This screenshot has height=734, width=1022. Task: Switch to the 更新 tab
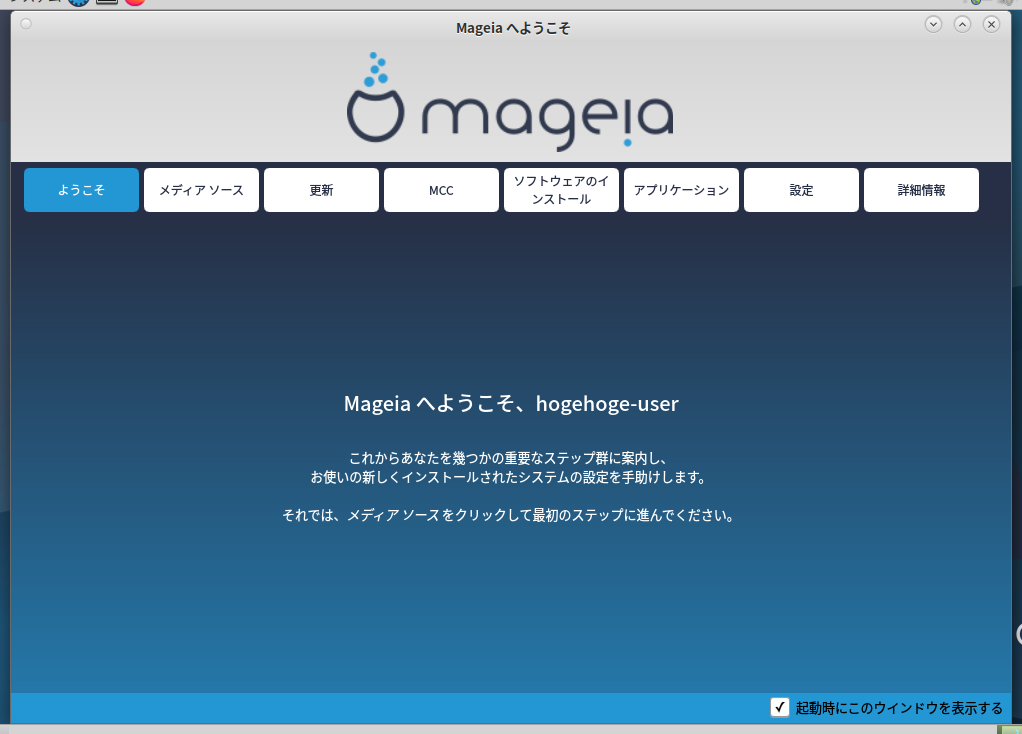pos(321,190)
